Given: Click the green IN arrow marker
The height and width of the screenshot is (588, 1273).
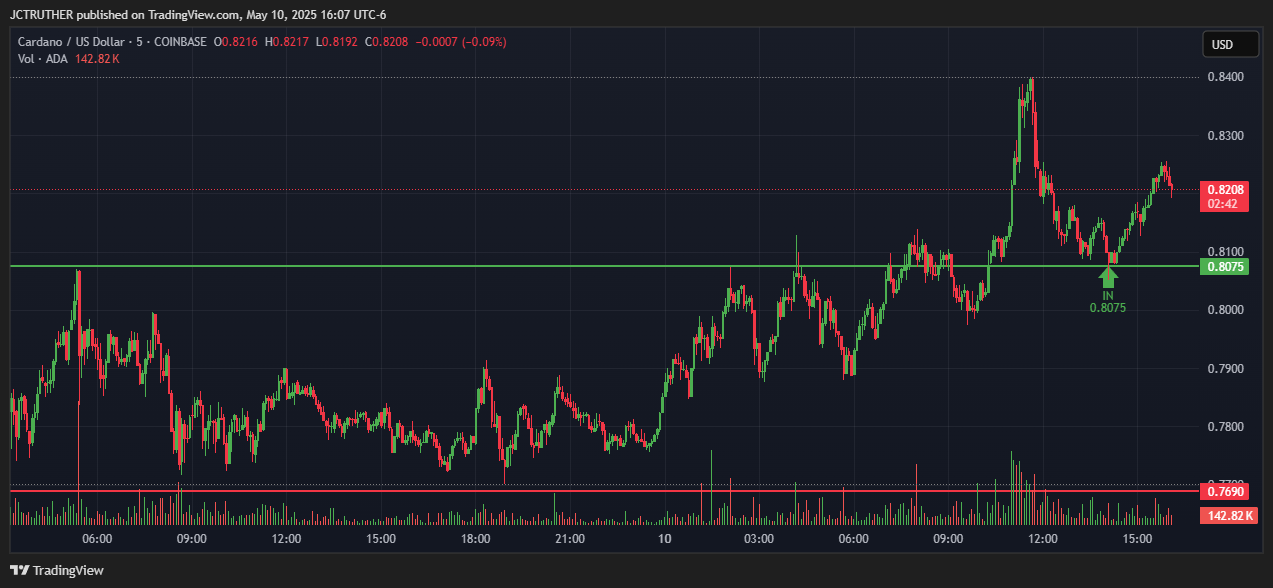Looking at the screenshot, I should click(x=1108, y=277).
